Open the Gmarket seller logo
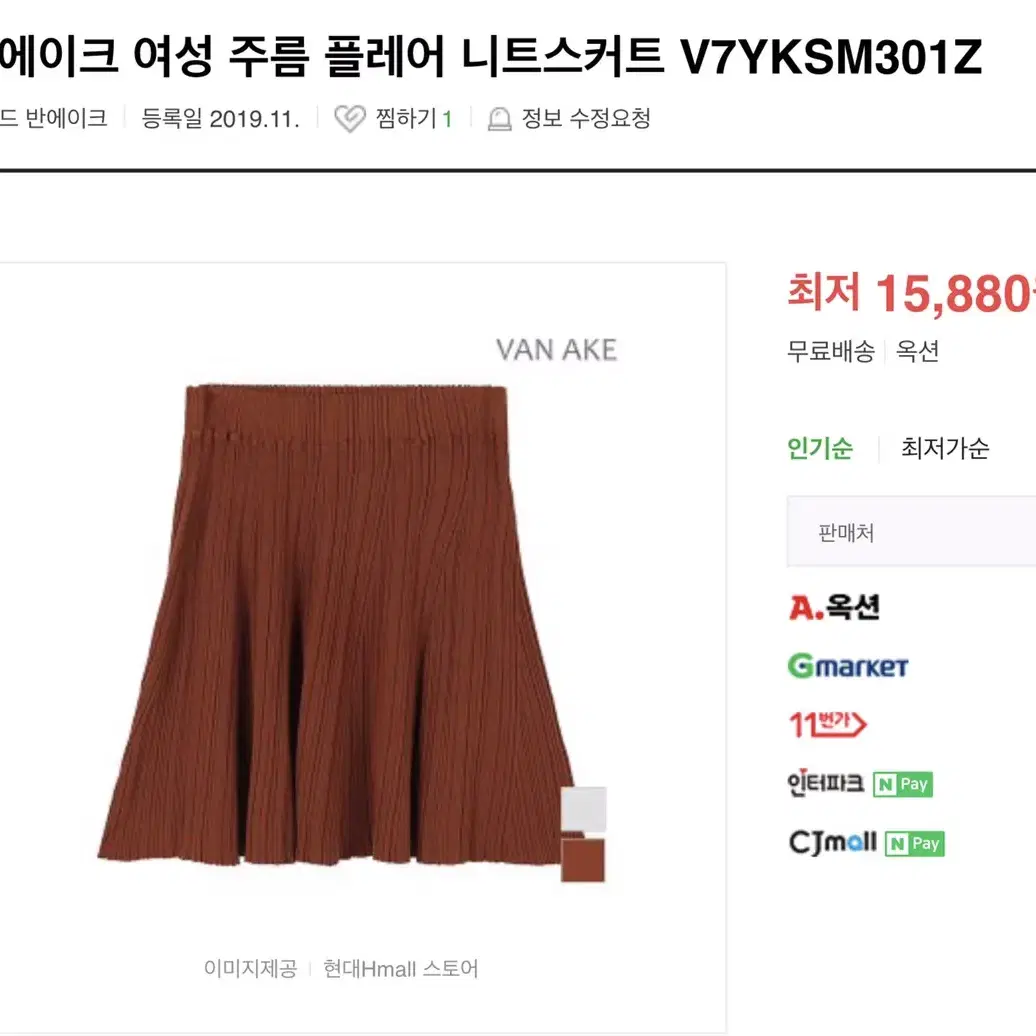Image resolution: width=1036 pixels, height=1036 pixels. coord(848,666)
